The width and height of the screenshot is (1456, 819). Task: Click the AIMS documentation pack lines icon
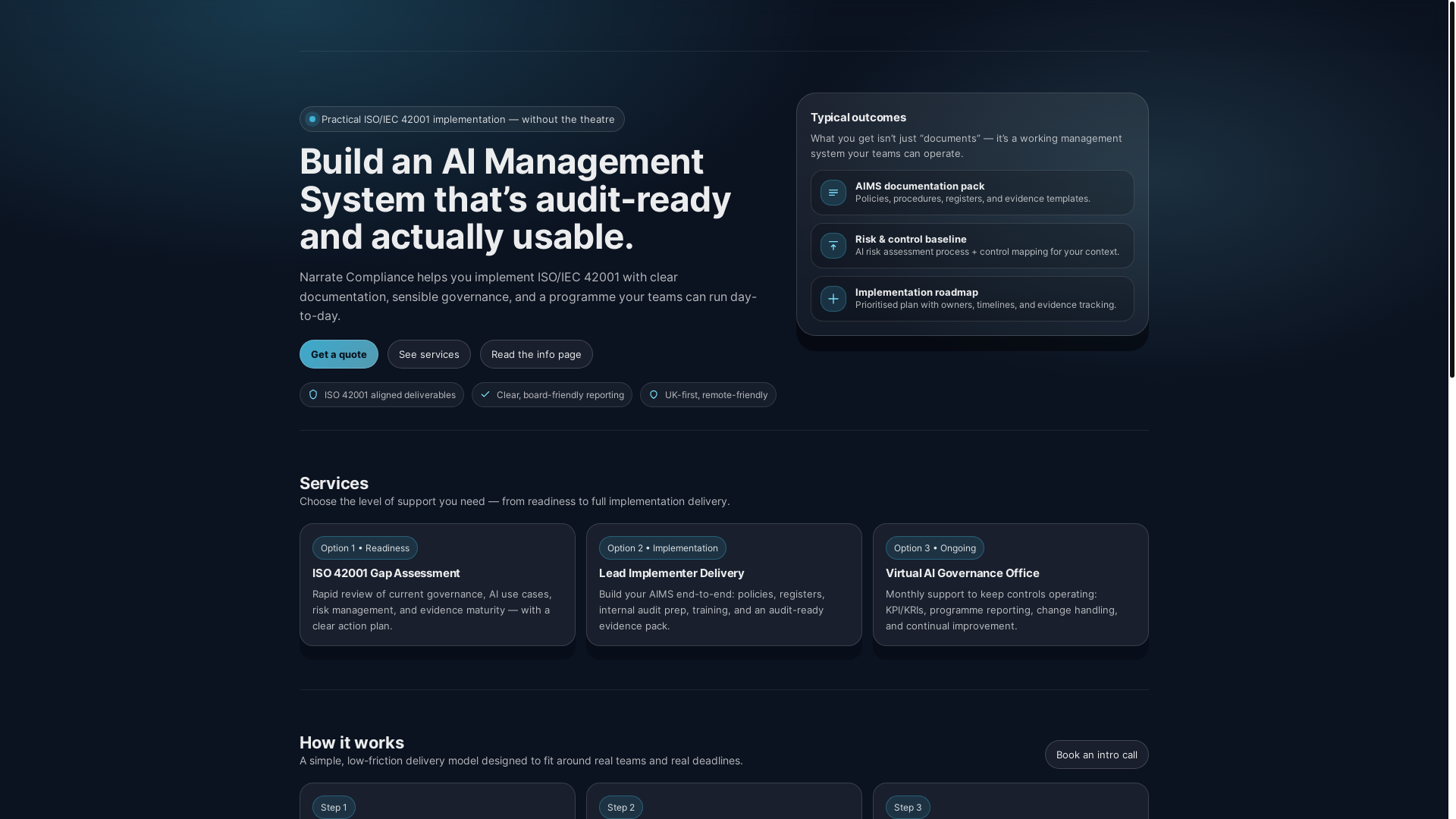click(833, 193)
